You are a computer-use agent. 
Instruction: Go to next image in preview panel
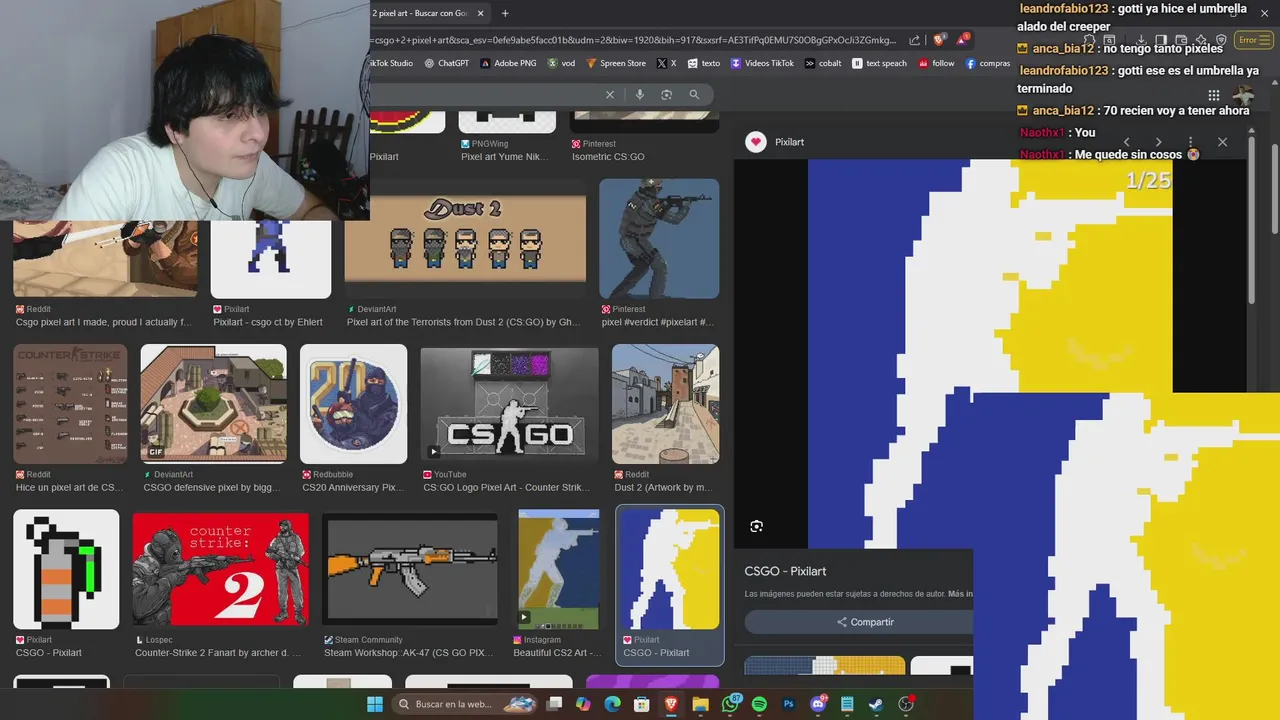(1159, 142)
